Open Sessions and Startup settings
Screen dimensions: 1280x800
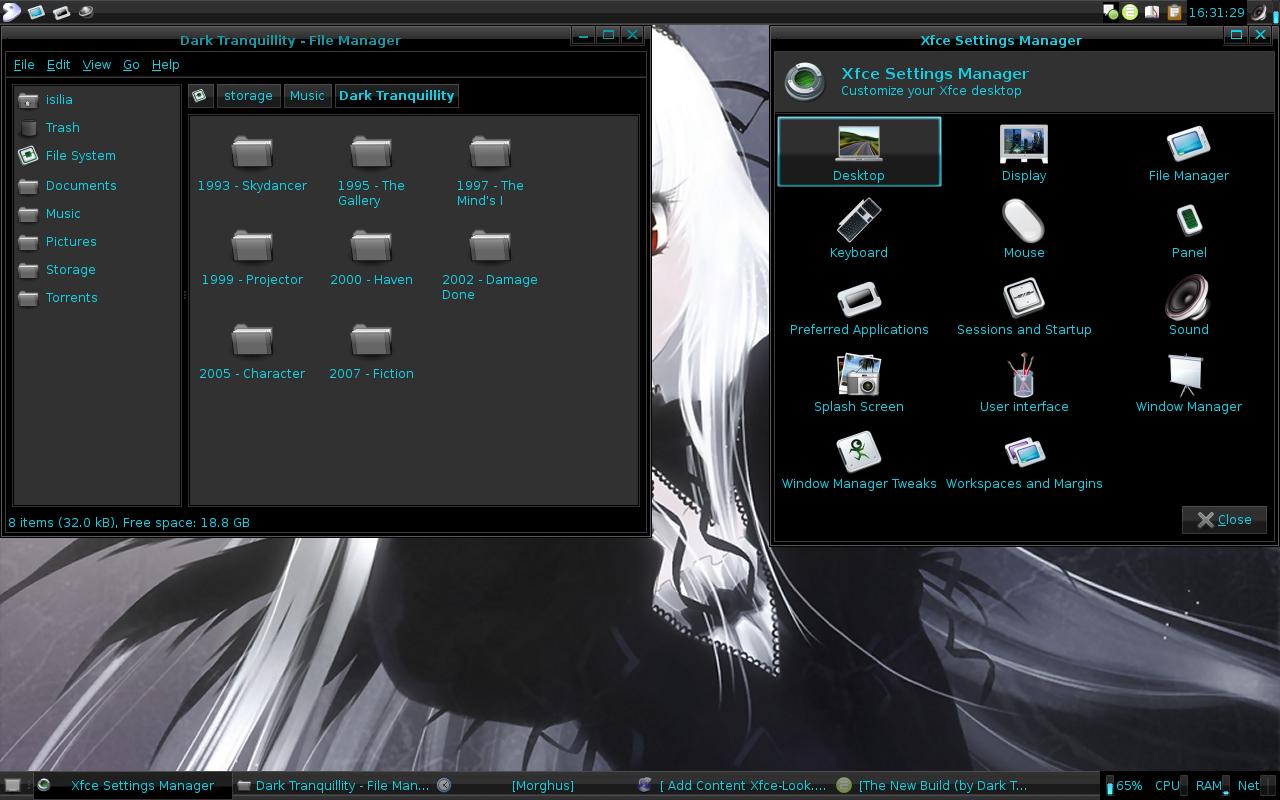point(1024,306)
